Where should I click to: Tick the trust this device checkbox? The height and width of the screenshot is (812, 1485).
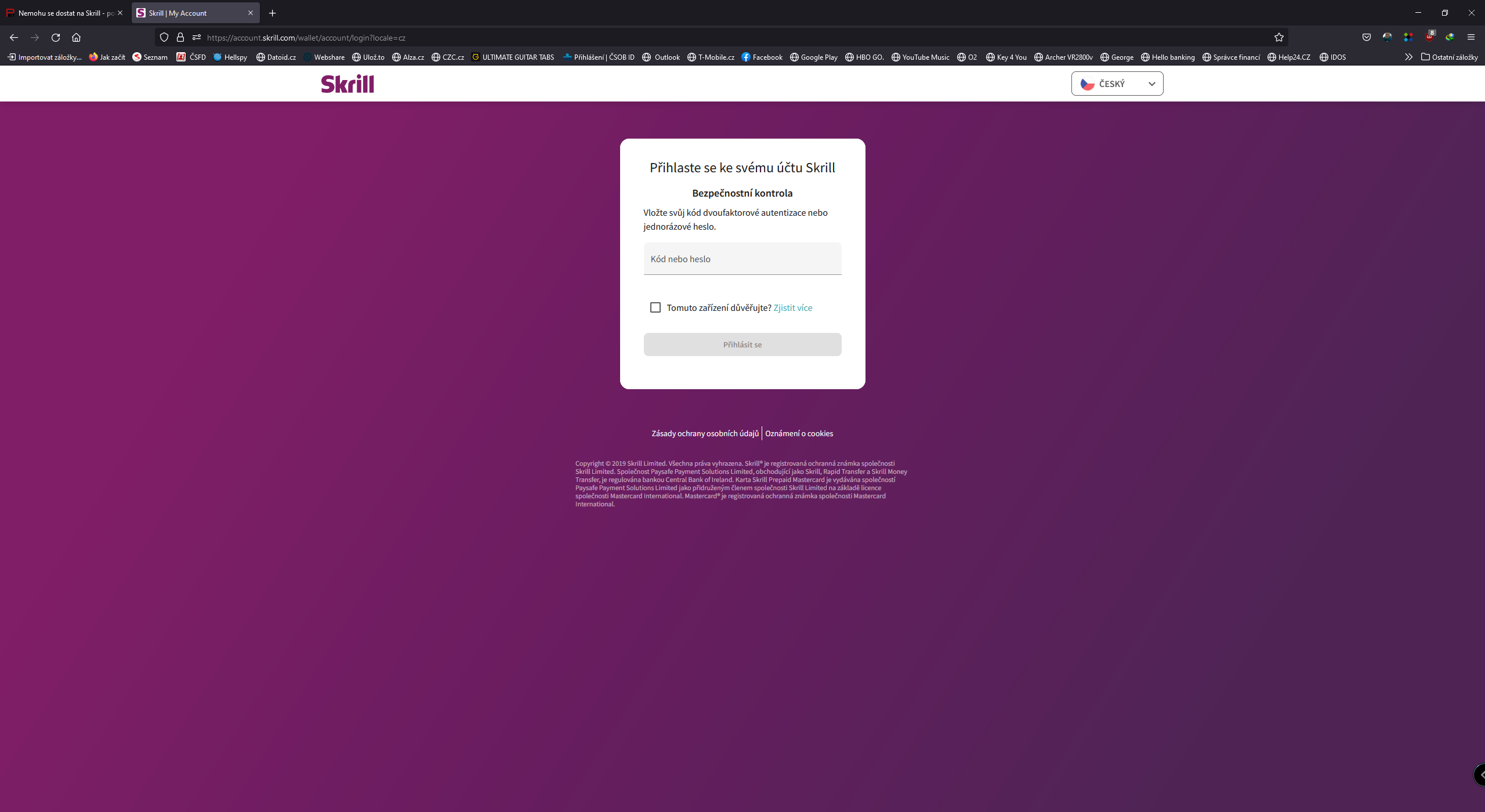point(655,307)
